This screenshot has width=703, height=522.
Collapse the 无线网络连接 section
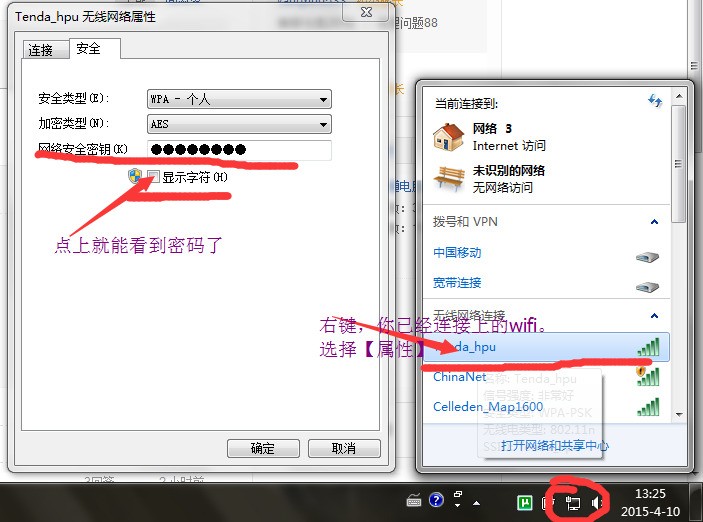coord(654,316)
